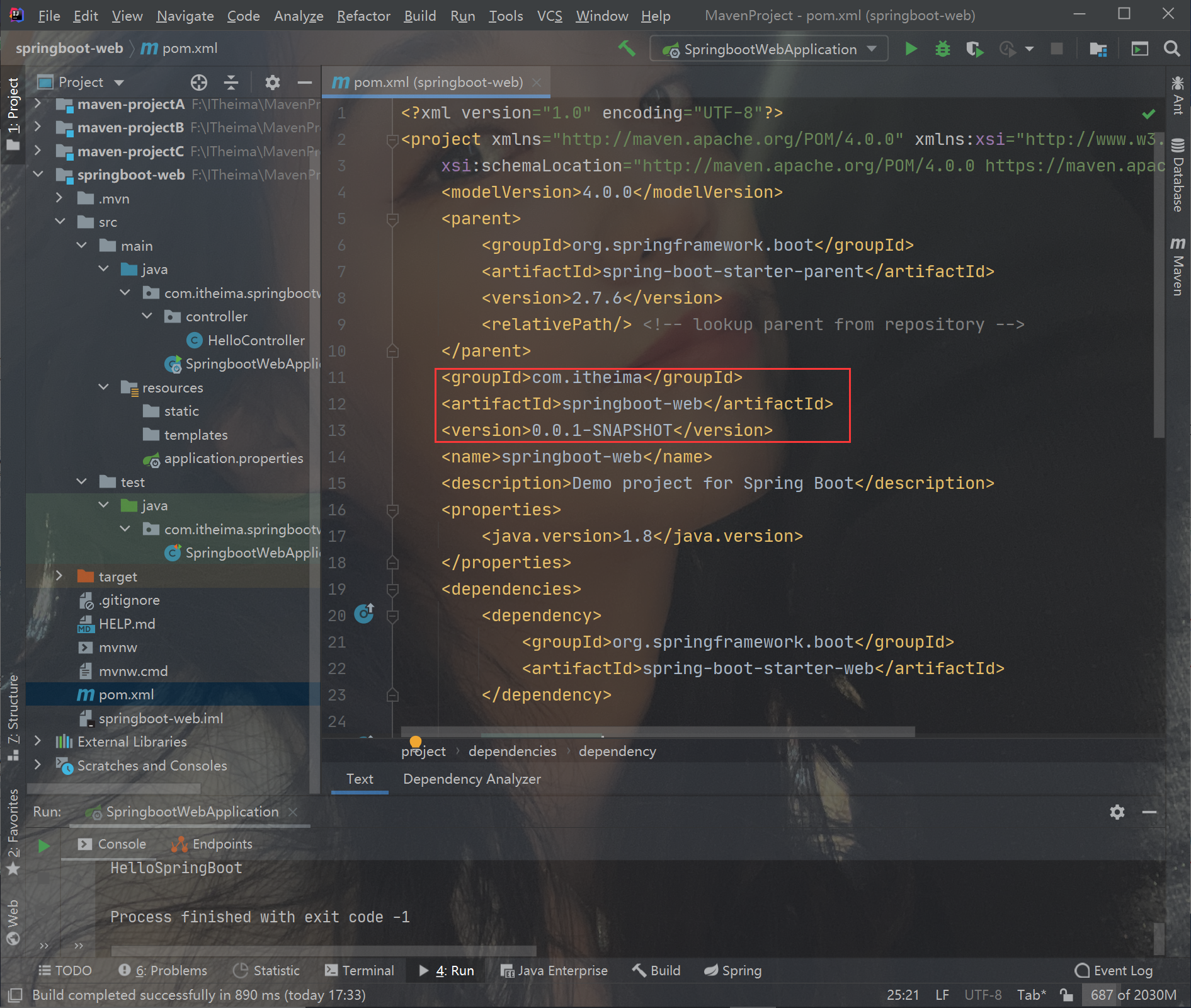The height and width of the screenshot is (1008, 1191).
Task: Toggle the Project side tool window
Action: click(13, 114)
